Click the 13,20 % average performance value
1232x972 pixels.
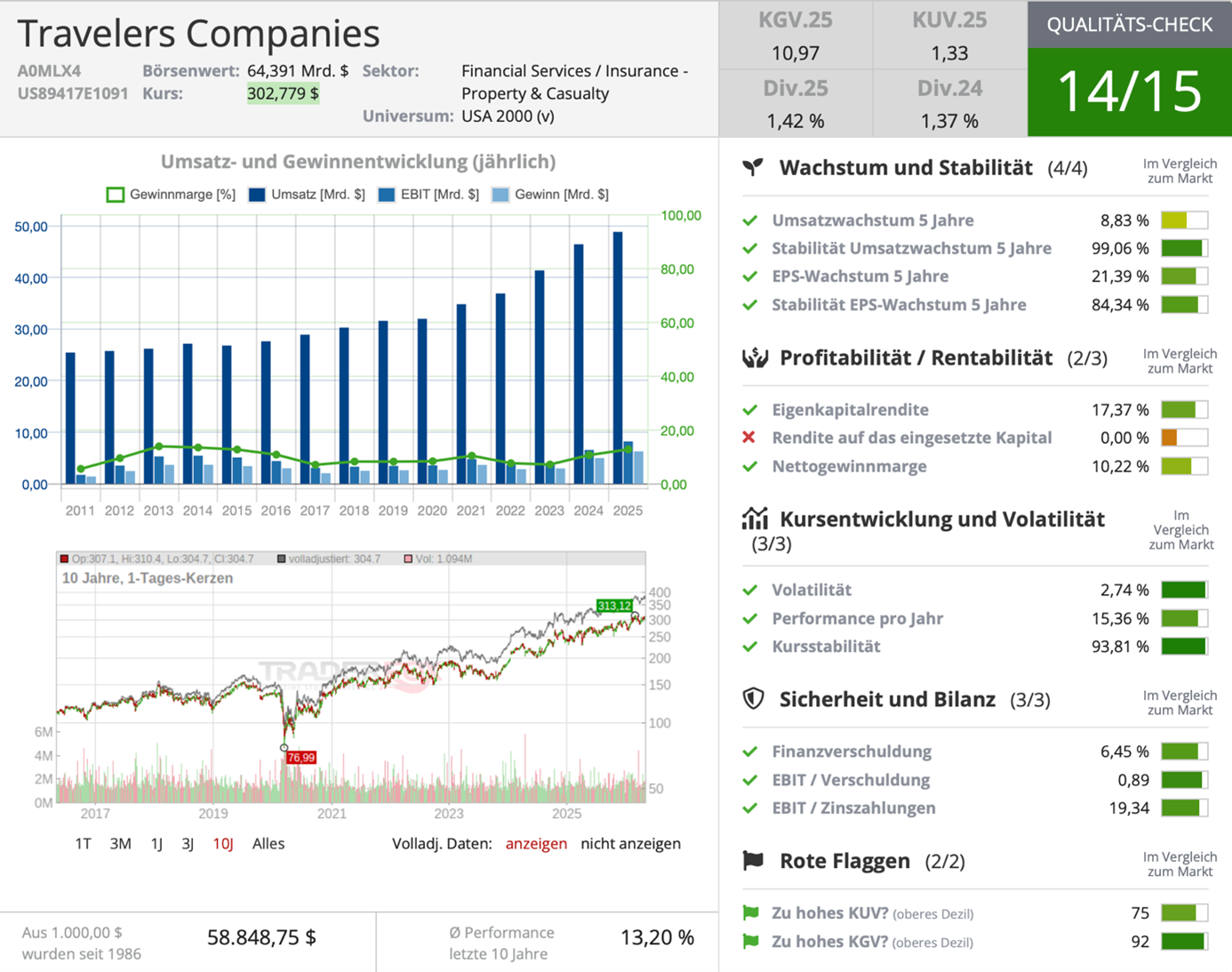coord(657,937)
